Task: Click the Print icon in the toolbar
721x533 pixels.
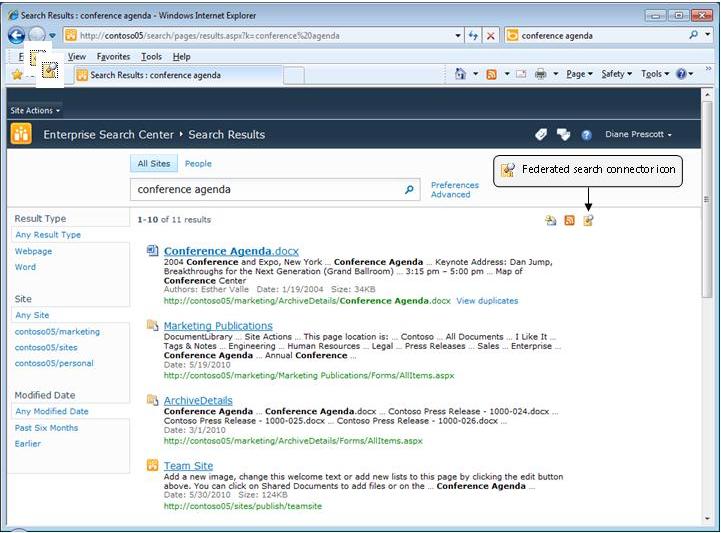Action: [541, 74]
